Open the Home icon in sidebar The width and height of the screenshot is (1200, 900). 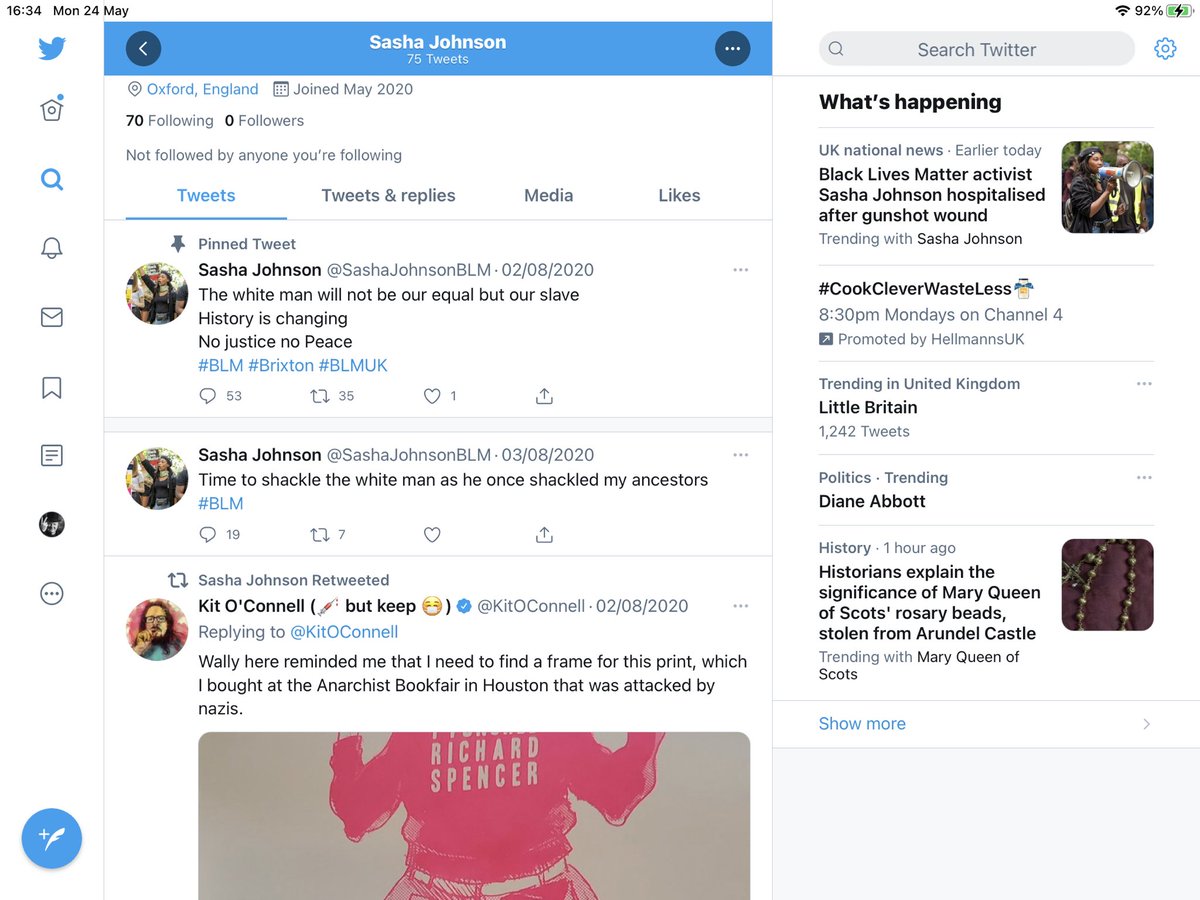coord(52,108)
